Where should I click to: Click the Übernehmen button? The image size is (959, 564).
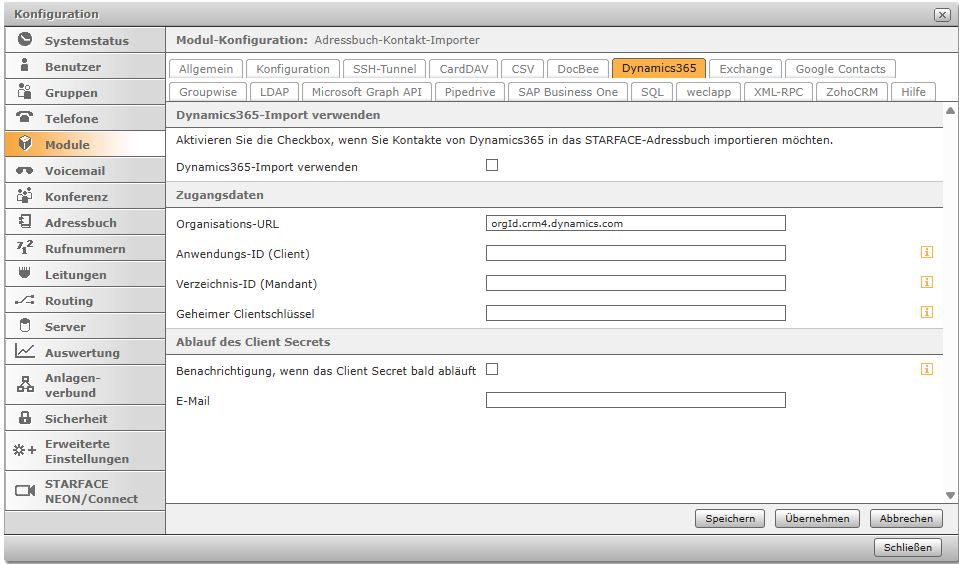[x=817, y=518]
